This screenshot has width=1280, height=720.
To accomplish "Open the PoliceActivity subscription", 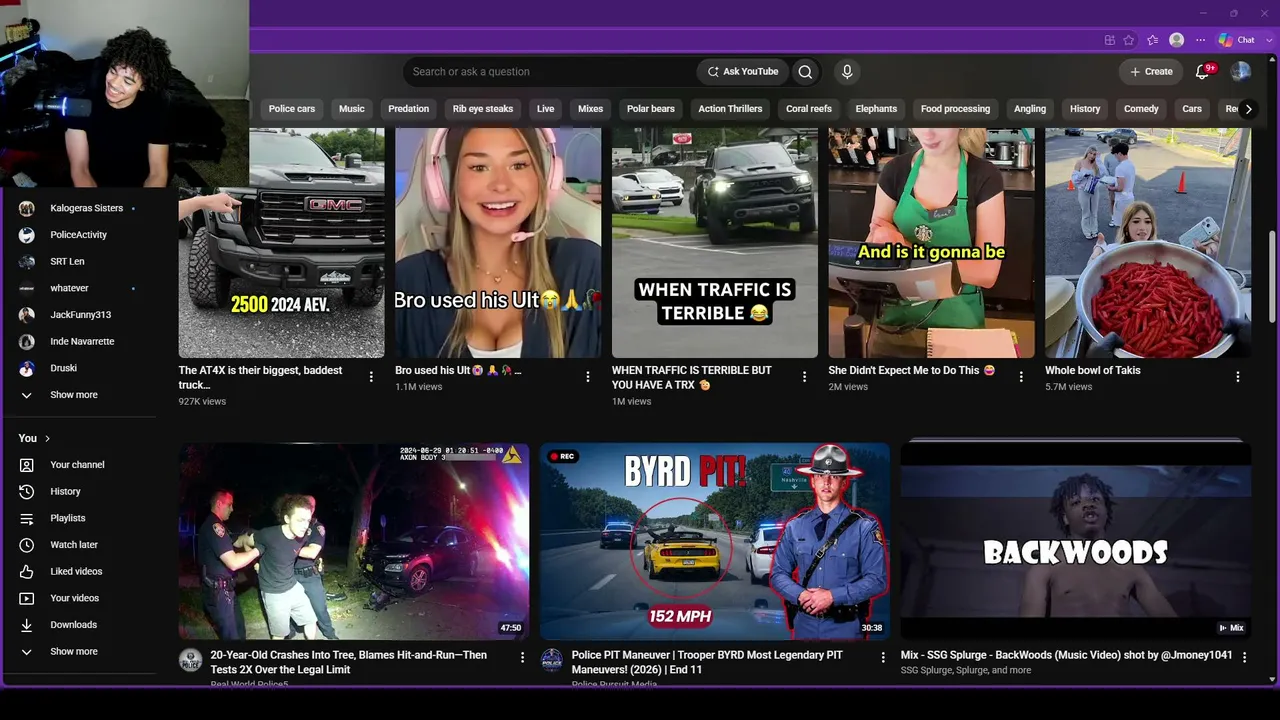I will (78, 235).
